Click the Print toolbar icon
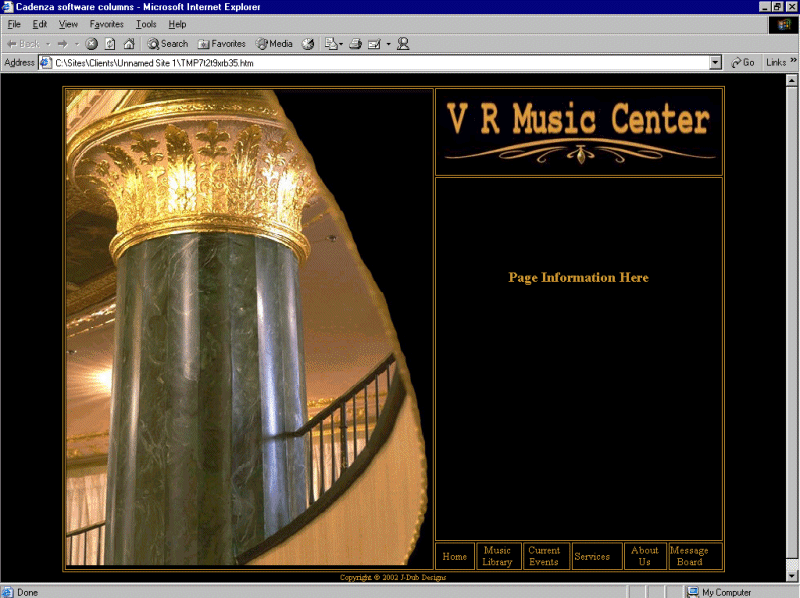Viewport: 800px width, 598px height. coord(355,44)
